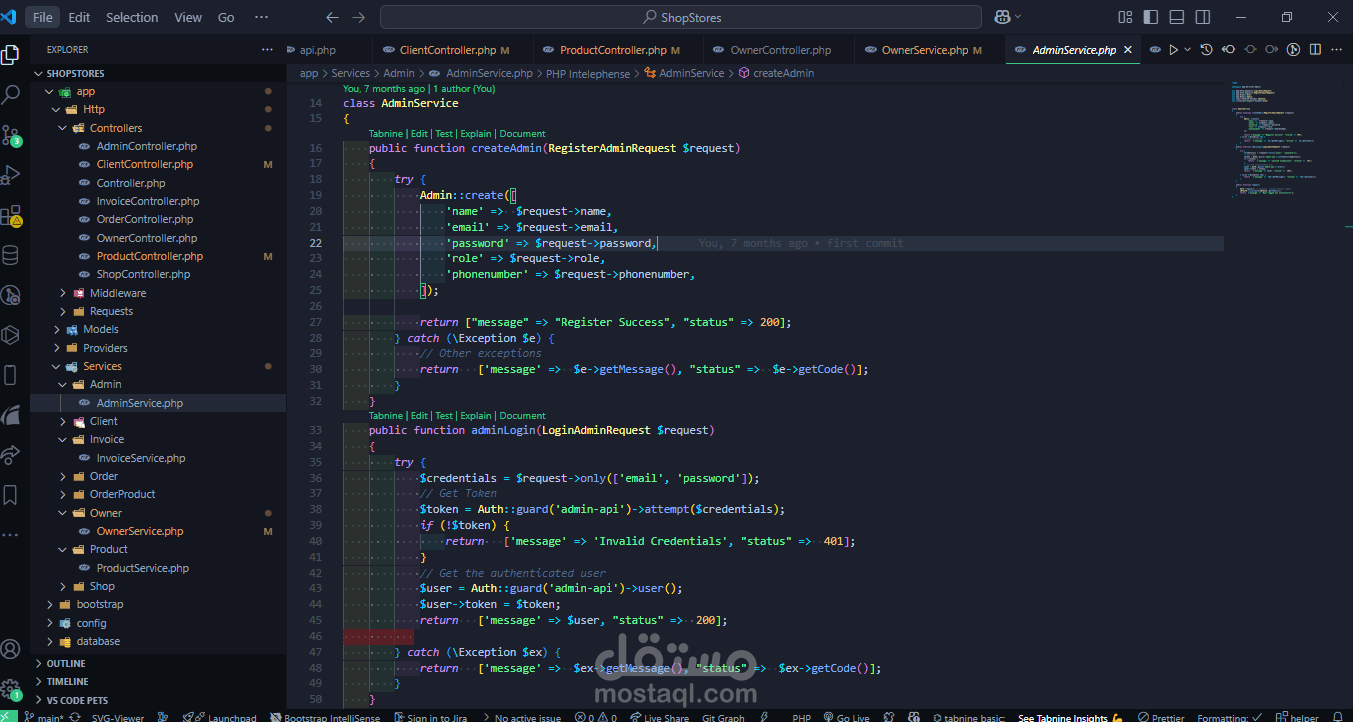Click the notifications bell in status bar

click(1339, 717)
